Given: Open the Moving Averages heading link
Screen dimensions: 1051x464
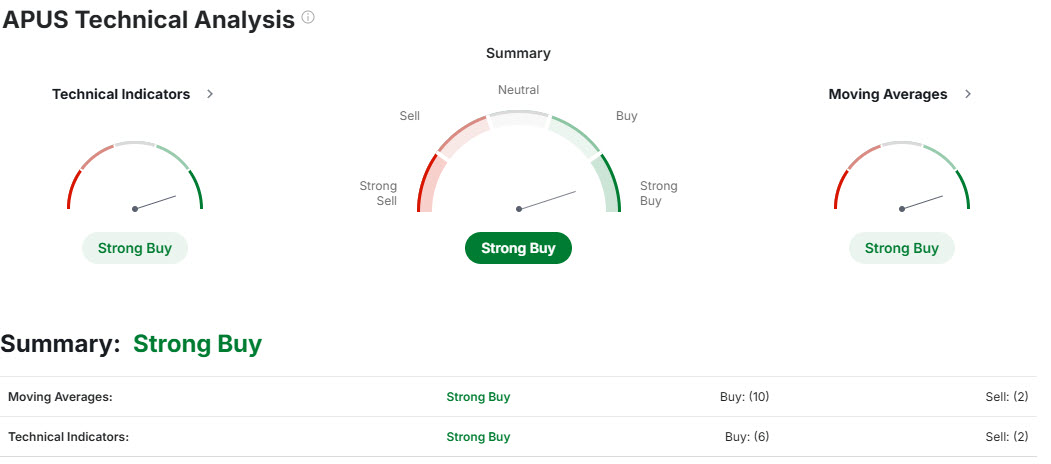Looking at the screenshot, I should pyautogui.click(x=887, y=94).
